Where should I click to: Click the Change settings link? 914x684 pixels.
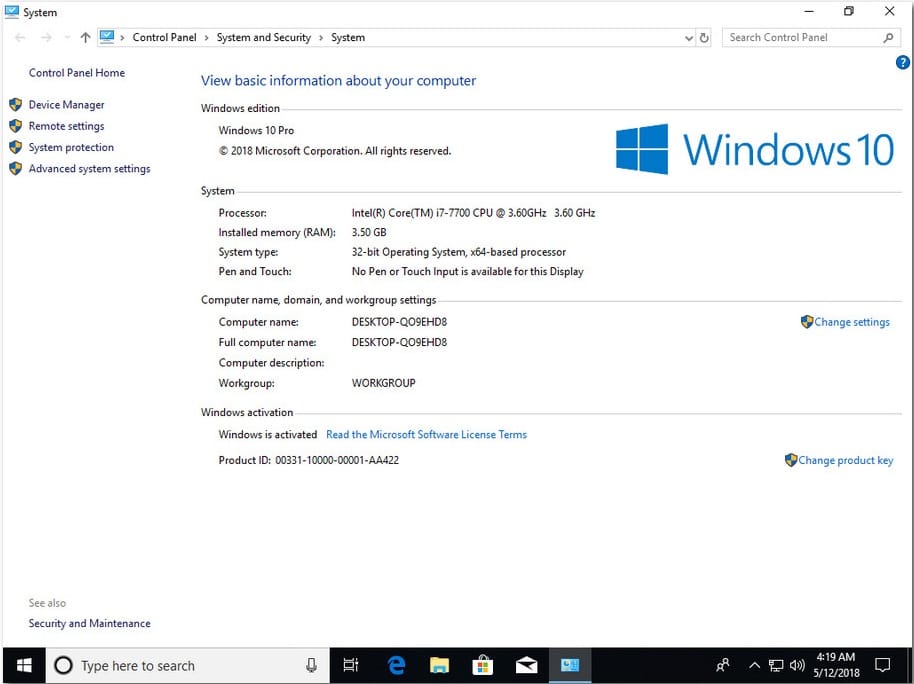[852, 322]
